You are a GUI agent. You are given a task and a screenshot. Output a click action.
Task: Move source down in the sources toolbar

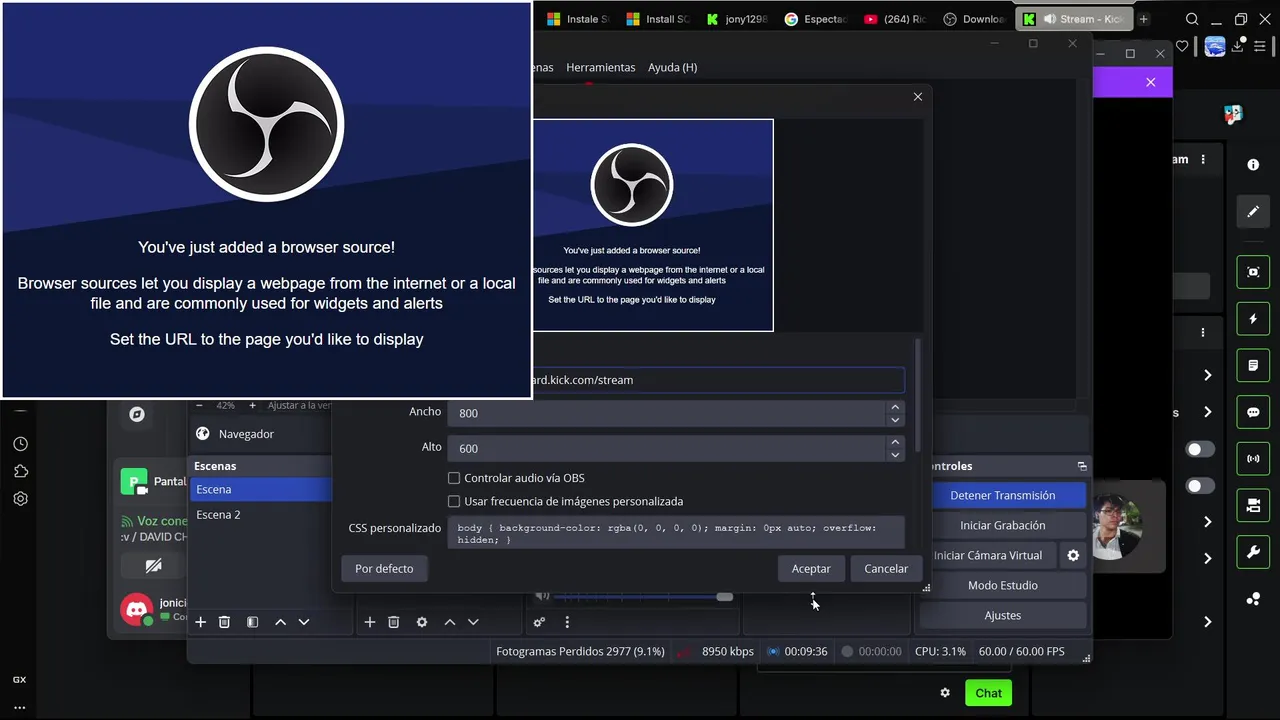473,622
